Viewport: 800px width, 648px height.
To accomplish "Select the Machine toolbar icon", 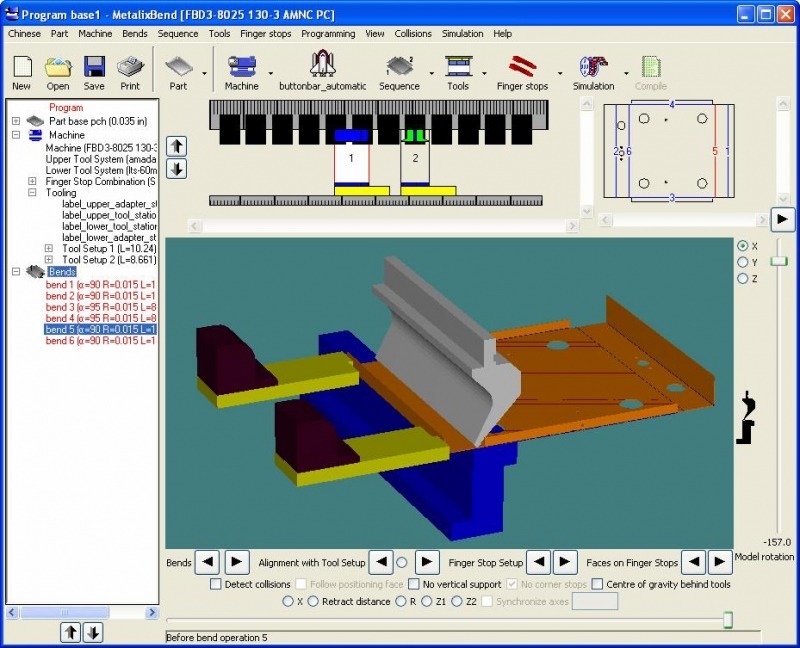I will (241, 68).
